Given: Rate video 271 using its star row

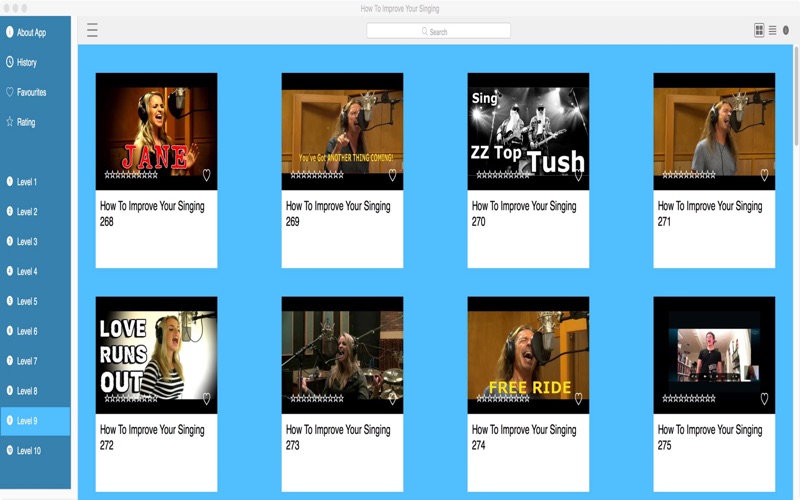Looking at the screenshot, I should click(x=689, y=175).
